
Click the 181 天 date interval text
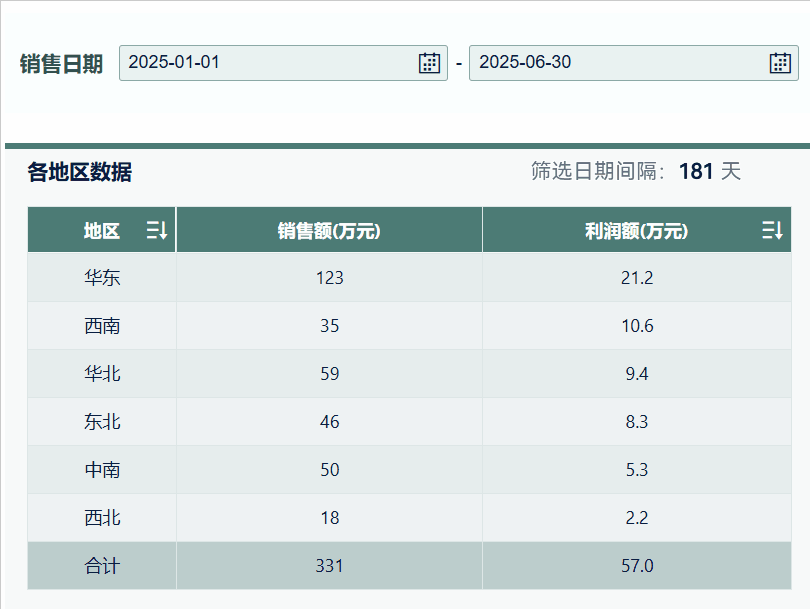tap(709, 172)
